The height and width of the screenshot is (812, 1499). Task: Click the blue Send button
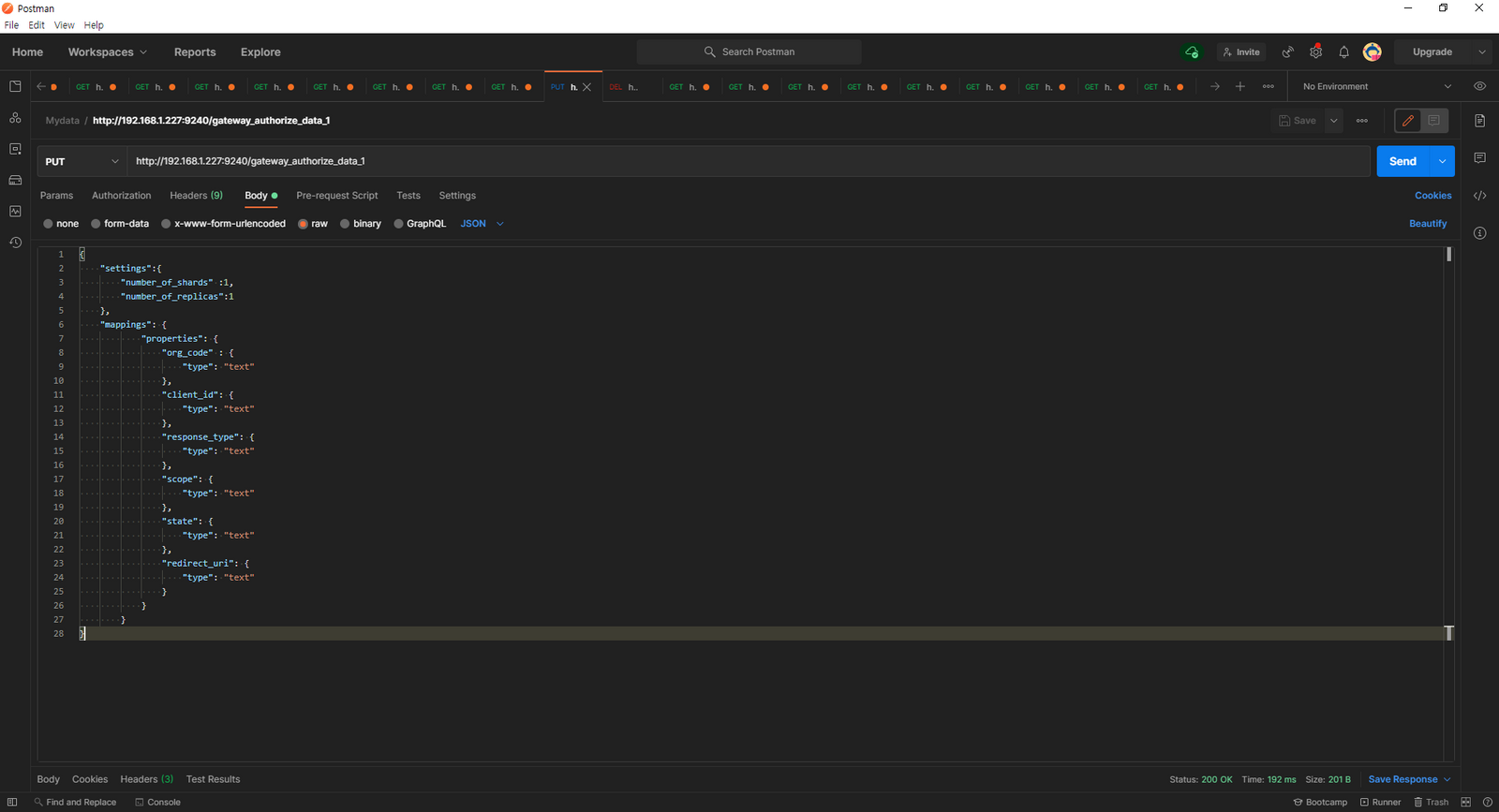(x=1402, y=161)
